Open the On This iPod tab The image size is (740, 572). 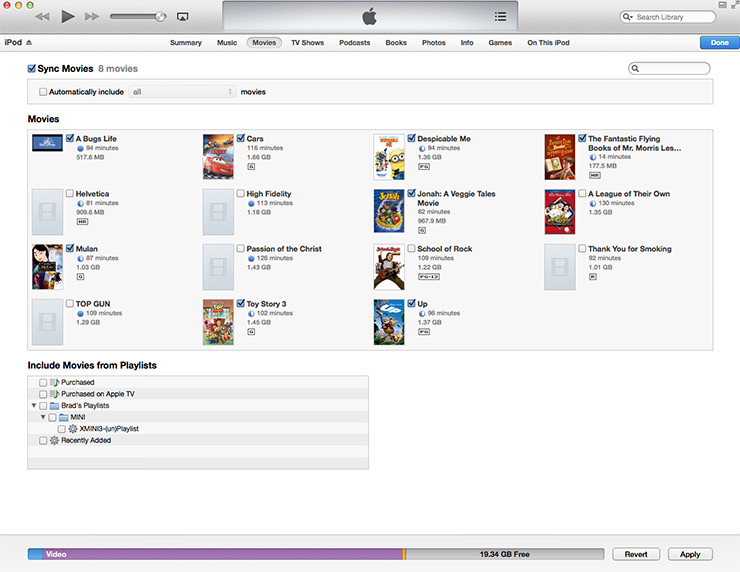coord(548,42)
